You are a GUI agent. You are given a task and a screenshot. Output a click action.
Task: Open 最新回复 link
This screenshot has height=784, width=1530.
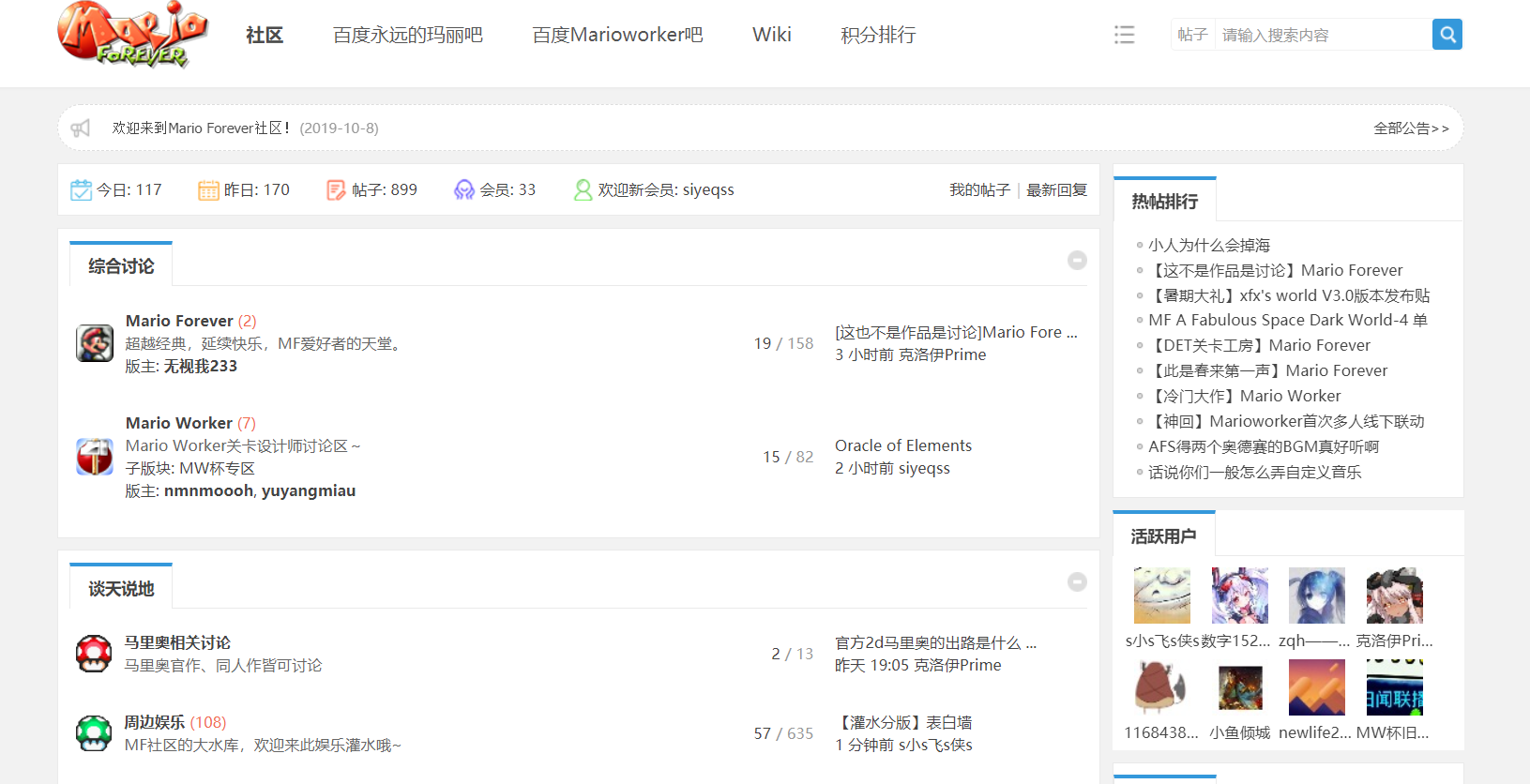(1056, 189)
